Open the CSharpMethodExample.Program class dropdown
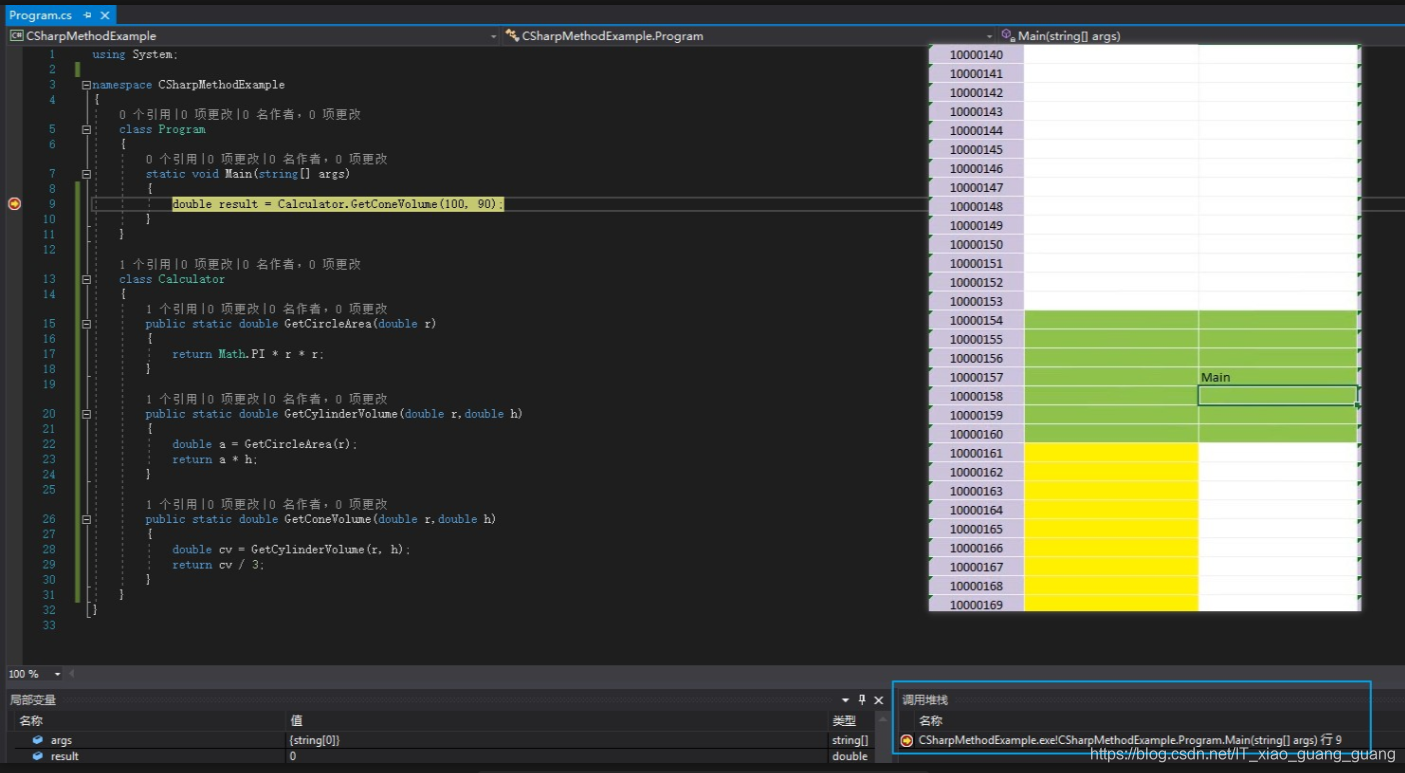Image resolution: width=1405 pixels, height=773 pixels. tap(750, 36)
